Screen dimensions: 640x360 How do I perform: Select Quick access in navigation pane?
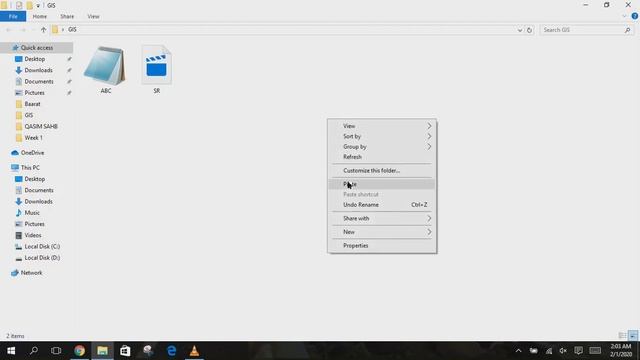[37, 48]
